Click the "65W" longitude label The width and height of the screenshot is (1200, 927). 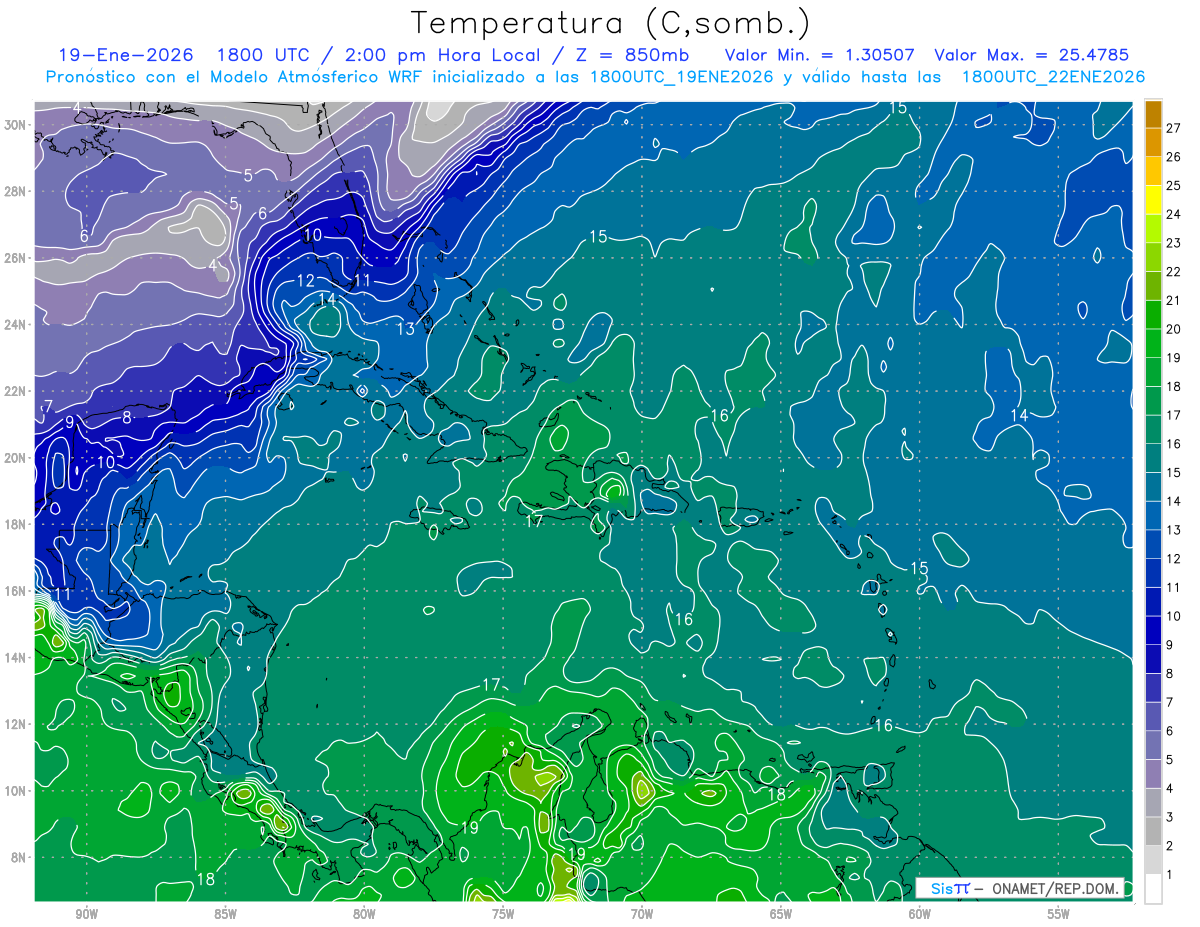pos(781,914)
